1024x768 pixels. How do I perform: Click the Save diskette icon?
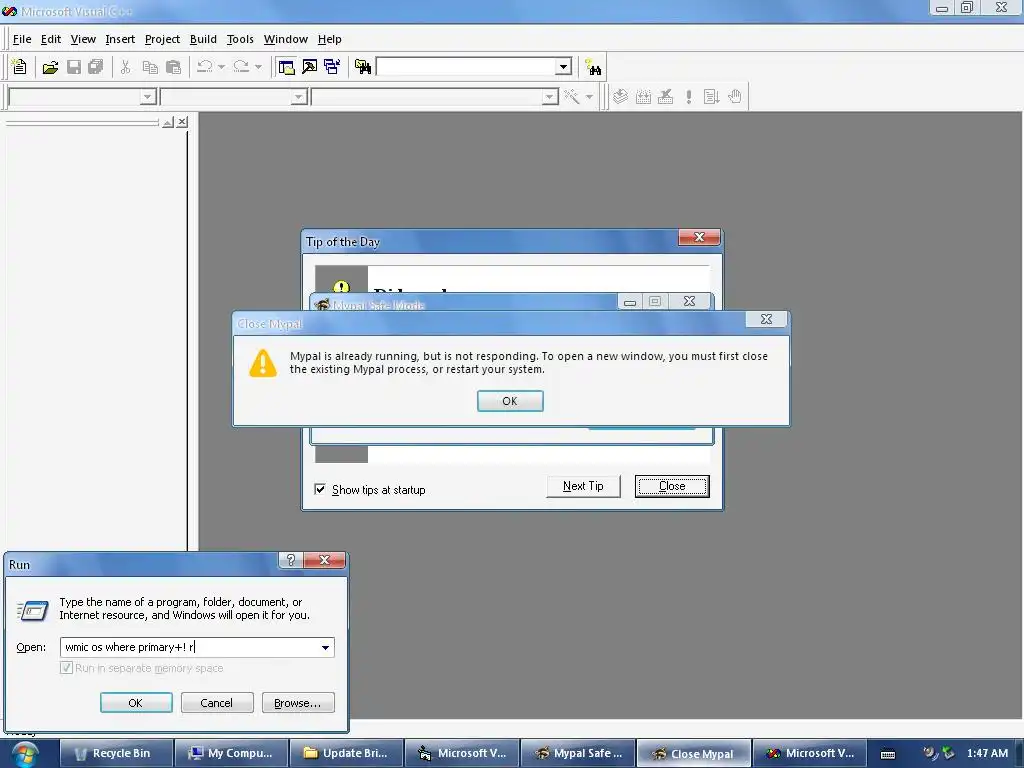74,67
